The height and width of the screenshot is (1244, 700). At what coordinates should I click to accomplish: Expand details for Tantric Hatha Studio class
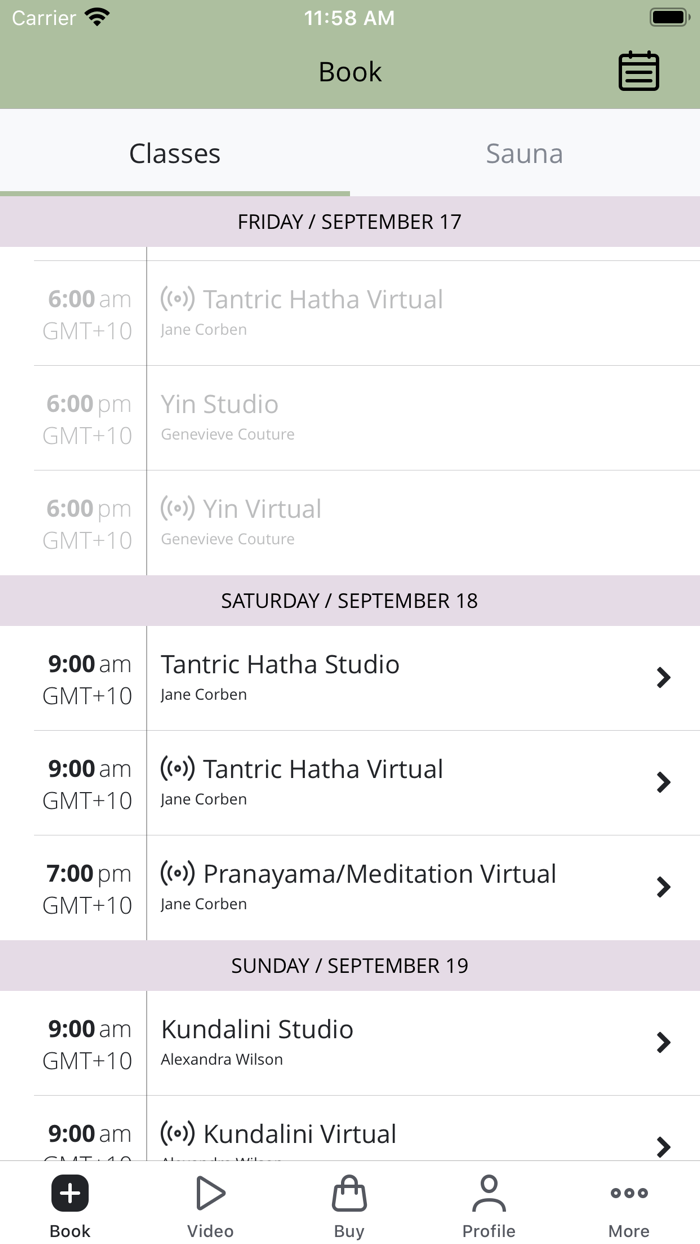click(663, 678)
